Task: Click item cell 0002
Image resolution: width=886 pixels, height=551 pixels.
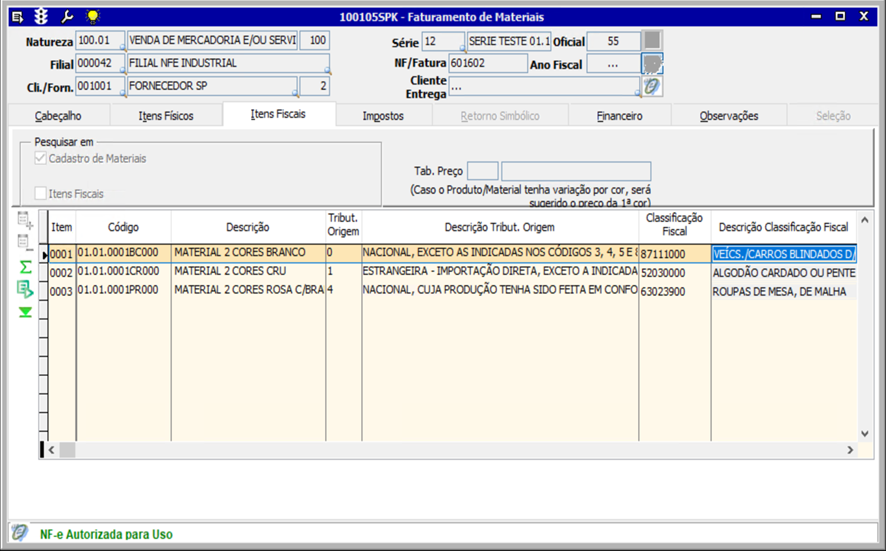Action: [62, 272]
